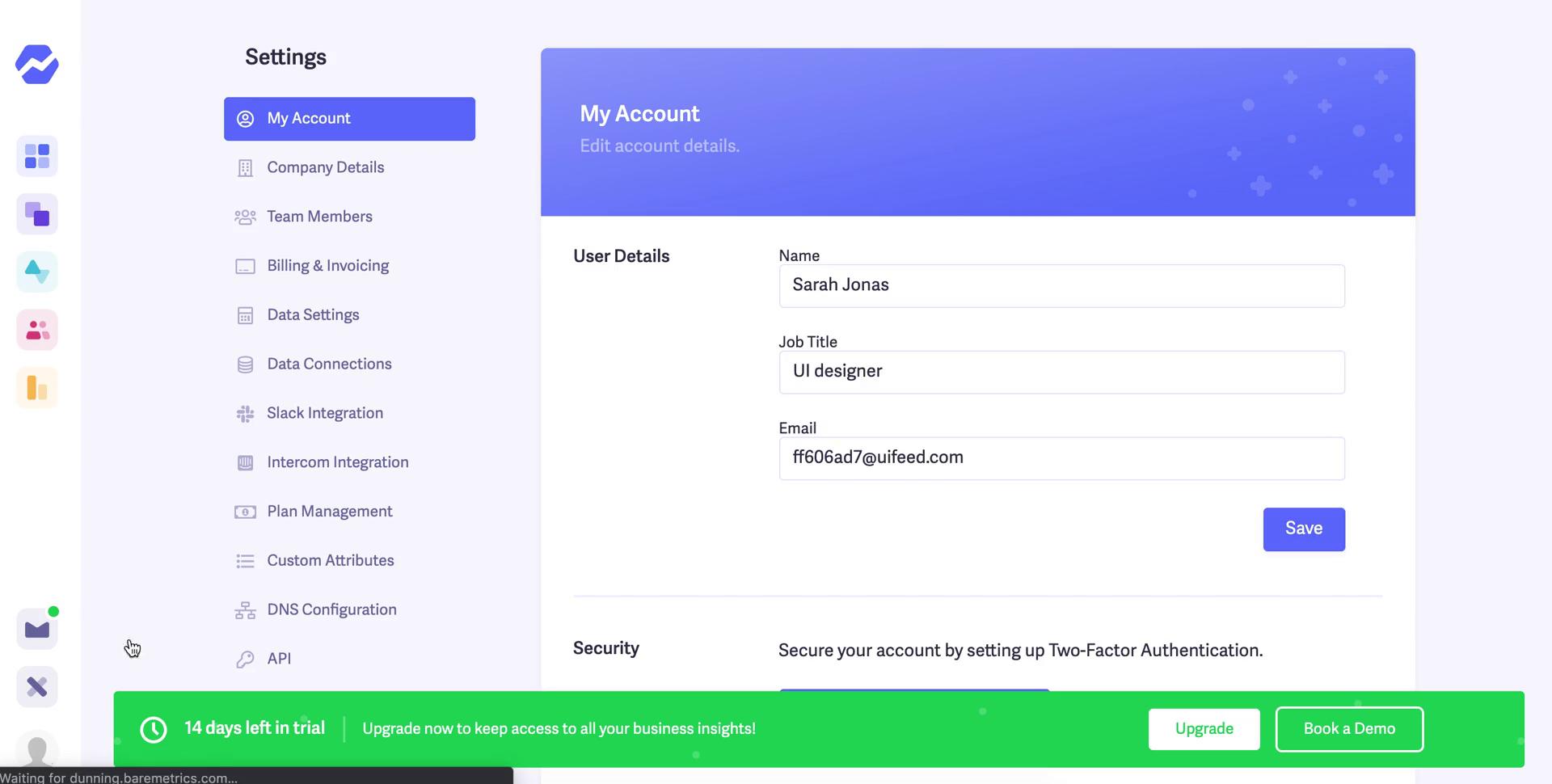Open Plan Management settings

click(349, 512)
